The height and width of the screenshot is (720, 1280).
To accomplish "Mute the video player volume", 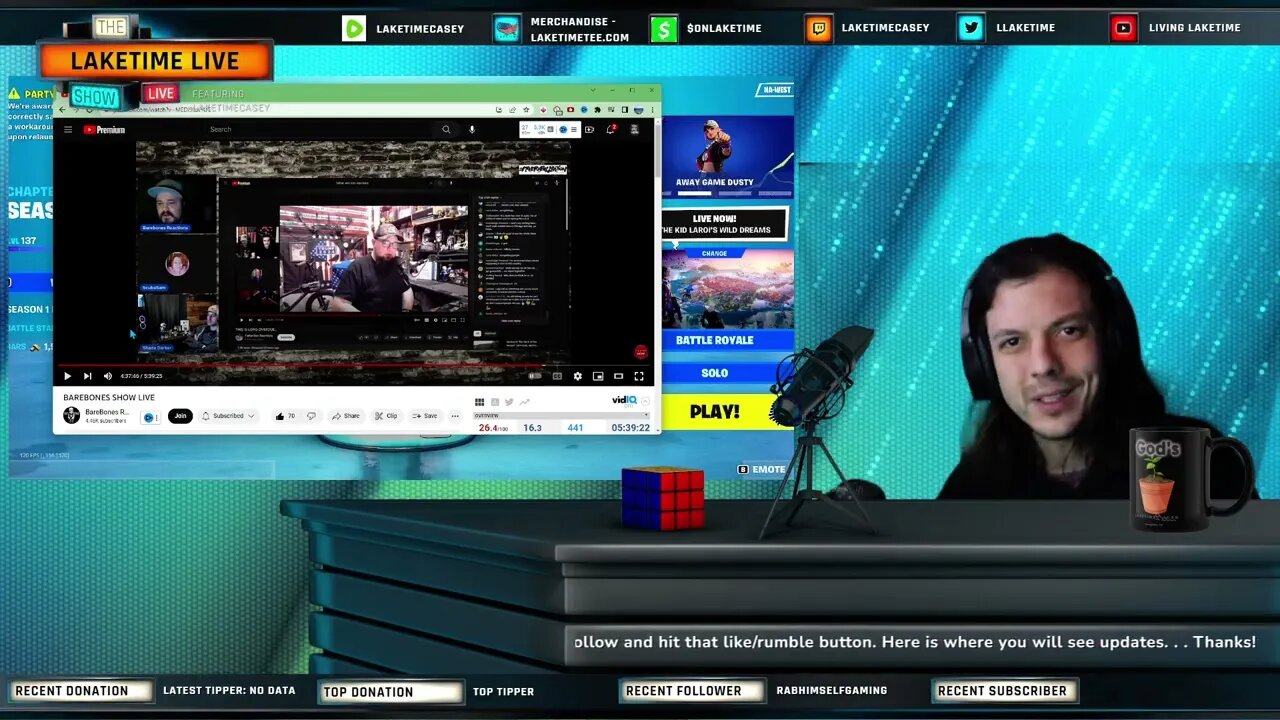I will pyautogui.click(x=108, y=376).
